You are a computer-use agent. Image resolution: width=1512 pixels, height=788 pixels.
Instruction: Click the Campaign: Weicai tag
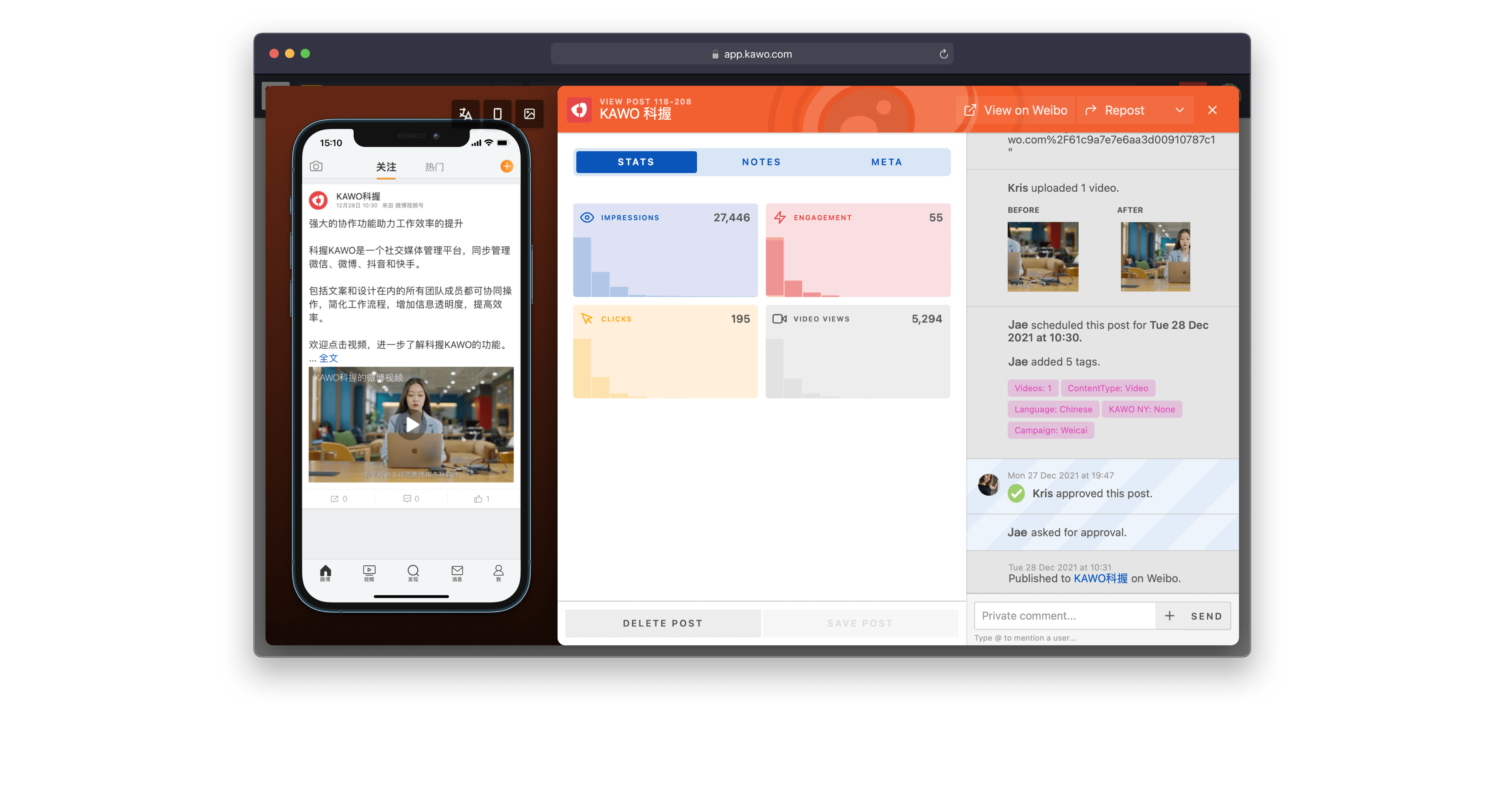pos(1051,430)
